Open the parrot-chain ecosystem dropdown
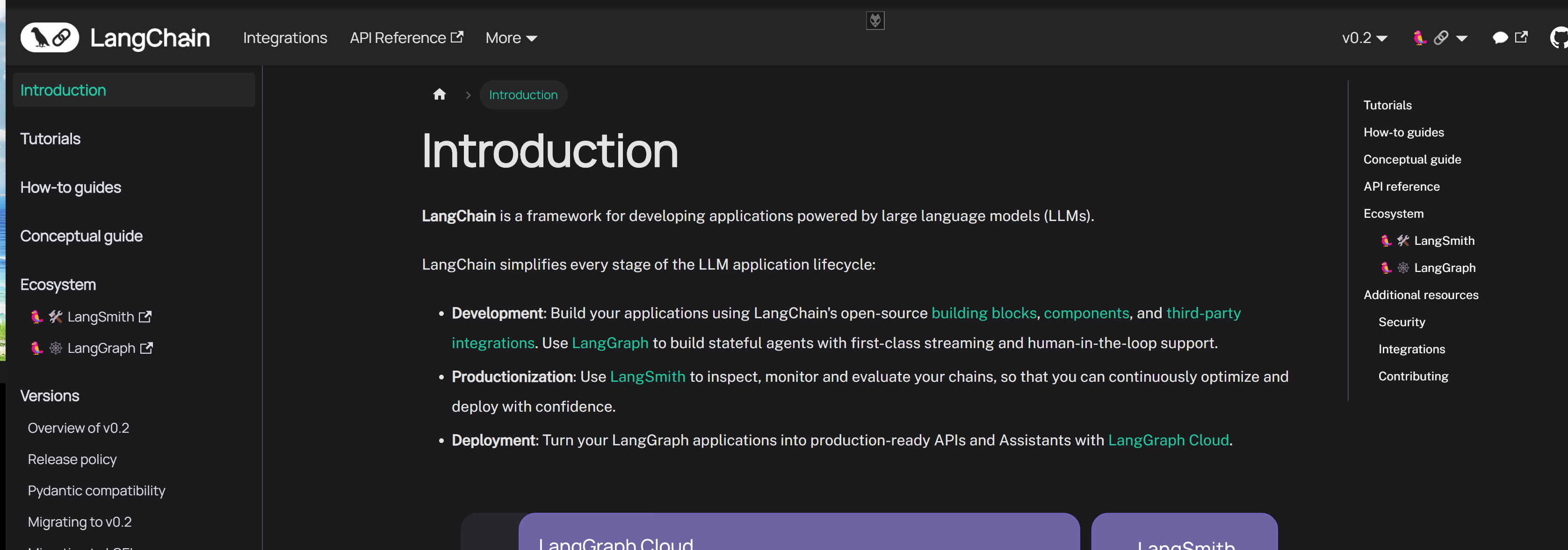Screen dimensions: 1568x550 point(1439,38)
